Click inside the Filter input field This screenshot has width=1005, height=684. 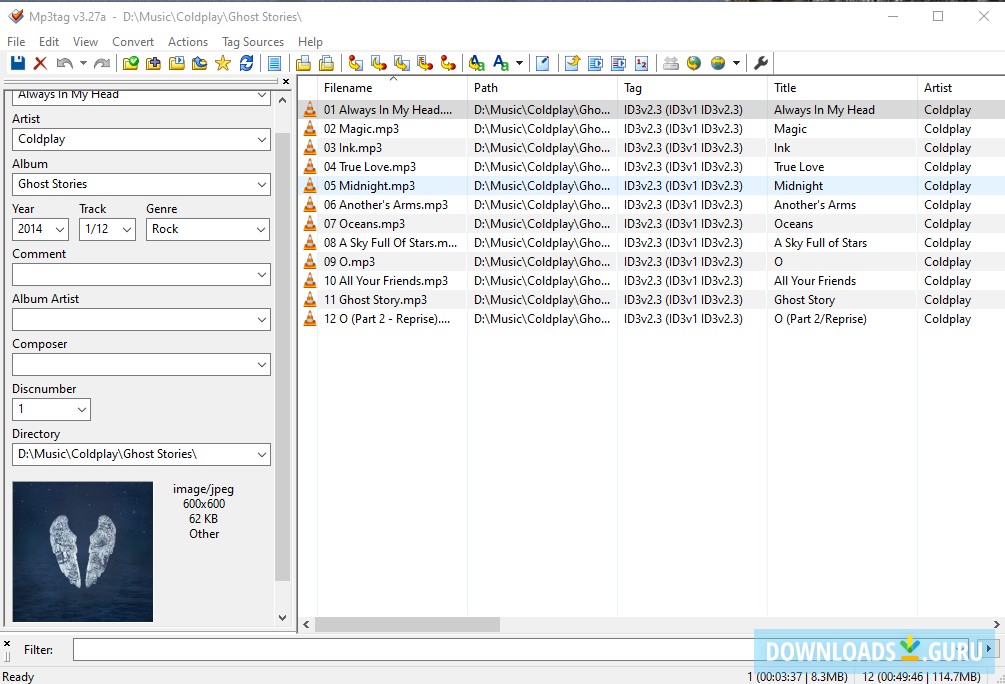pyautogui.click(x=300, y=650)
